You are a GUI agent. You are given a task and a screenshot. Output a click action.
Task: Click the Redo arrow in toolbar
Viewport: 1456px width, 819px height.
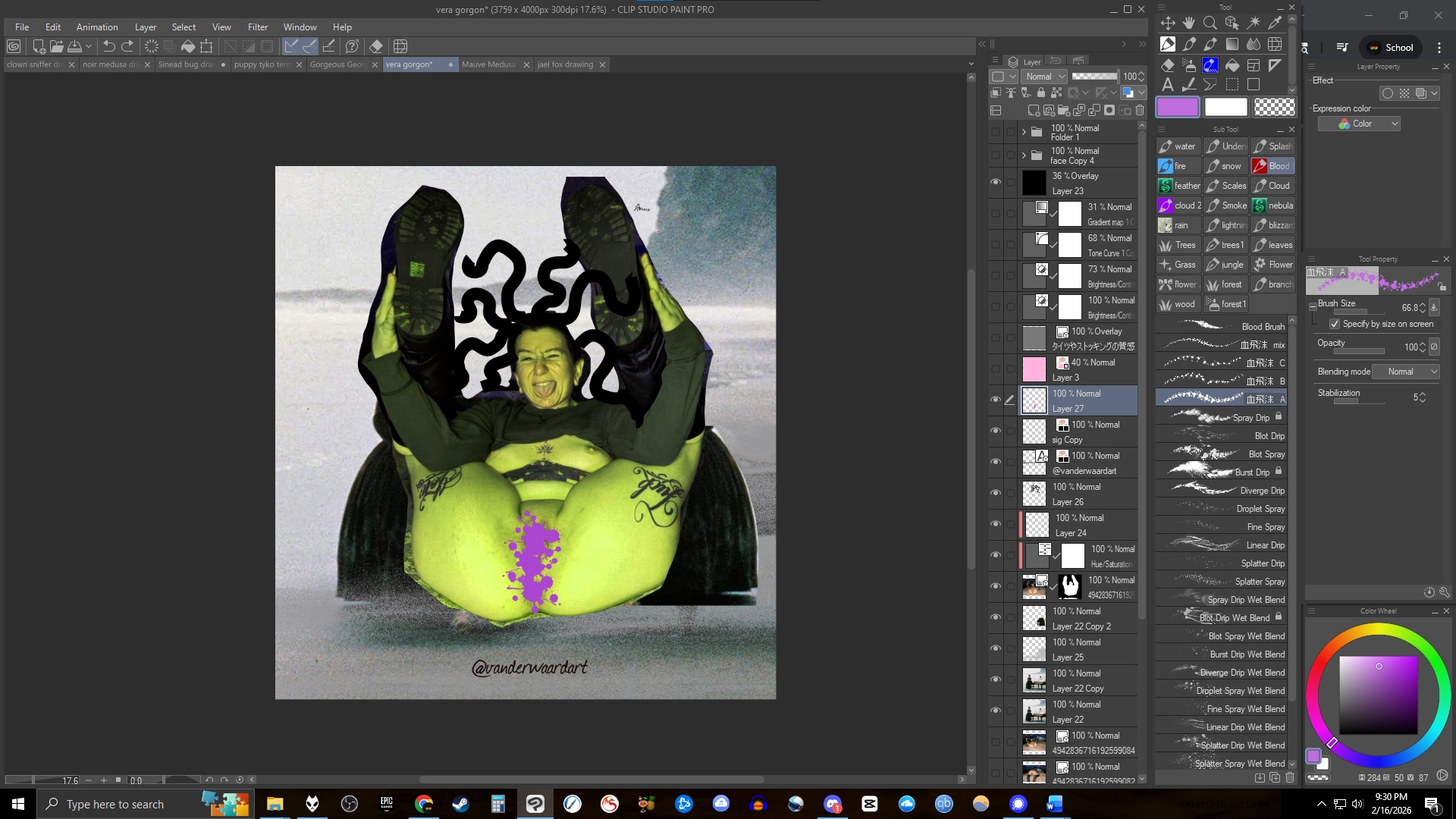pos(127,46)
